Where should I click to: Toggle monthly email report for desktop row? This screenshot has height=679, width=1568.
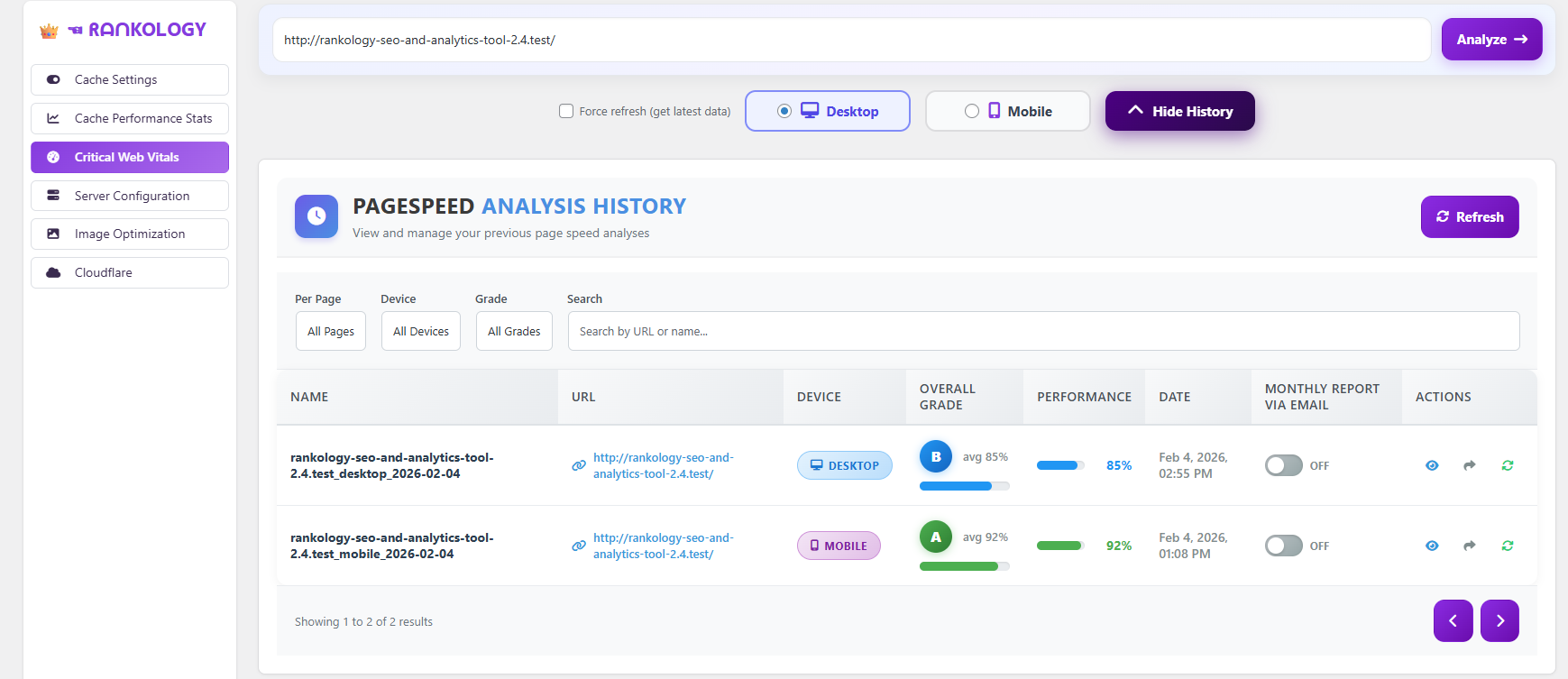coord(1283,465)
